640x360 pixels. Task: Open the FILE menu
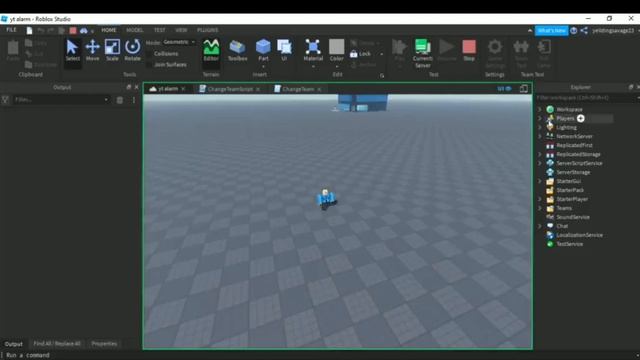(11, 30)
